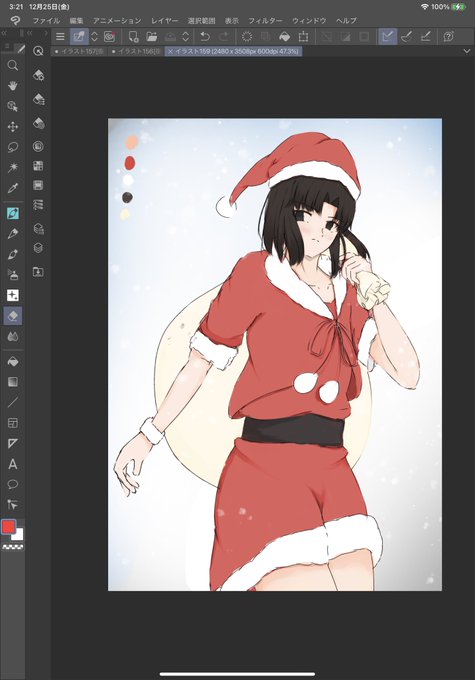
Task: Open the Tool Property palette icon
Action: point(38,99)
